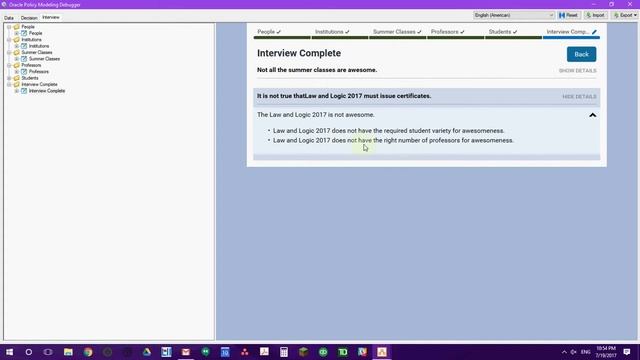
Task: Switch to the Decision tab
Action: point(29,18)
